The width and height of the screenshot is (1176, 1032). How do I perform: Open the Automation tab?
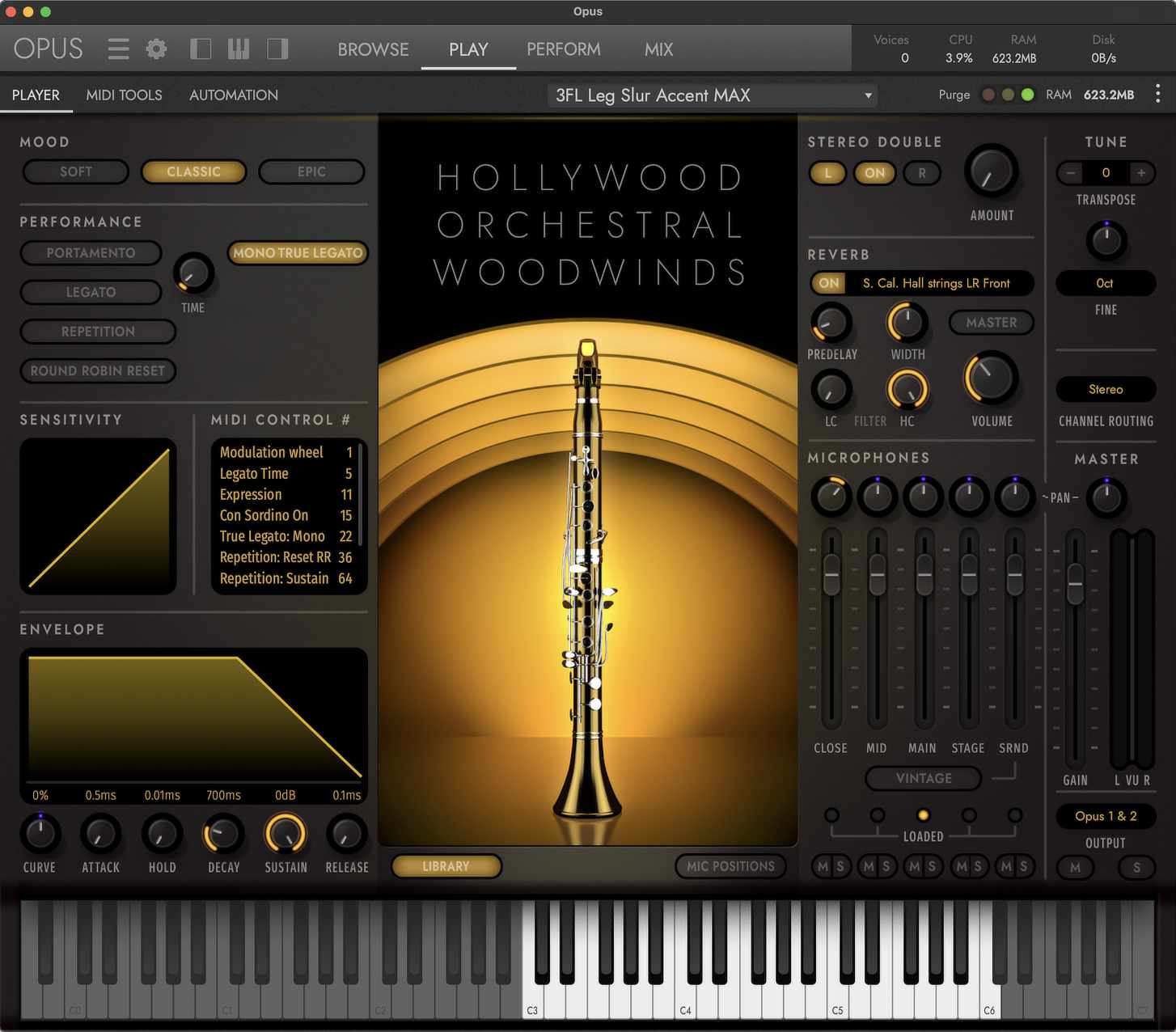point(234,95)
